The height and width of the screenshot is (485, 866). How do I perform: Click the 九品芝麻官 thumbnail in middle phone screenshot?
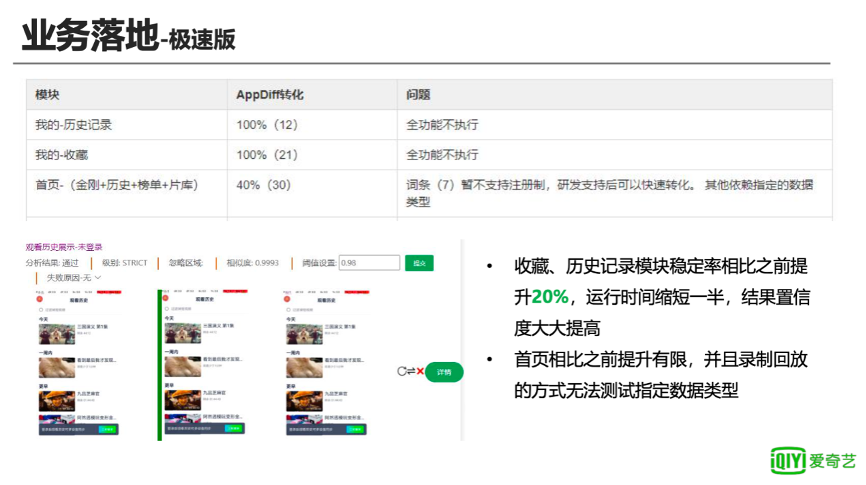pos(183,400)
